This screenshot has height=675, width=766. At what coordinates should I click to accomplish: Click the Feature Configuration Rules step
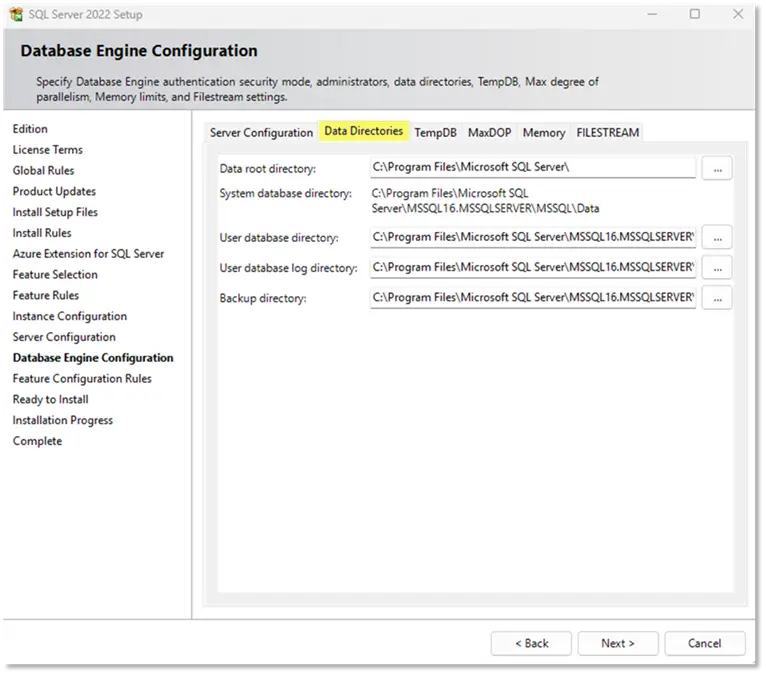tap(83, 379)
